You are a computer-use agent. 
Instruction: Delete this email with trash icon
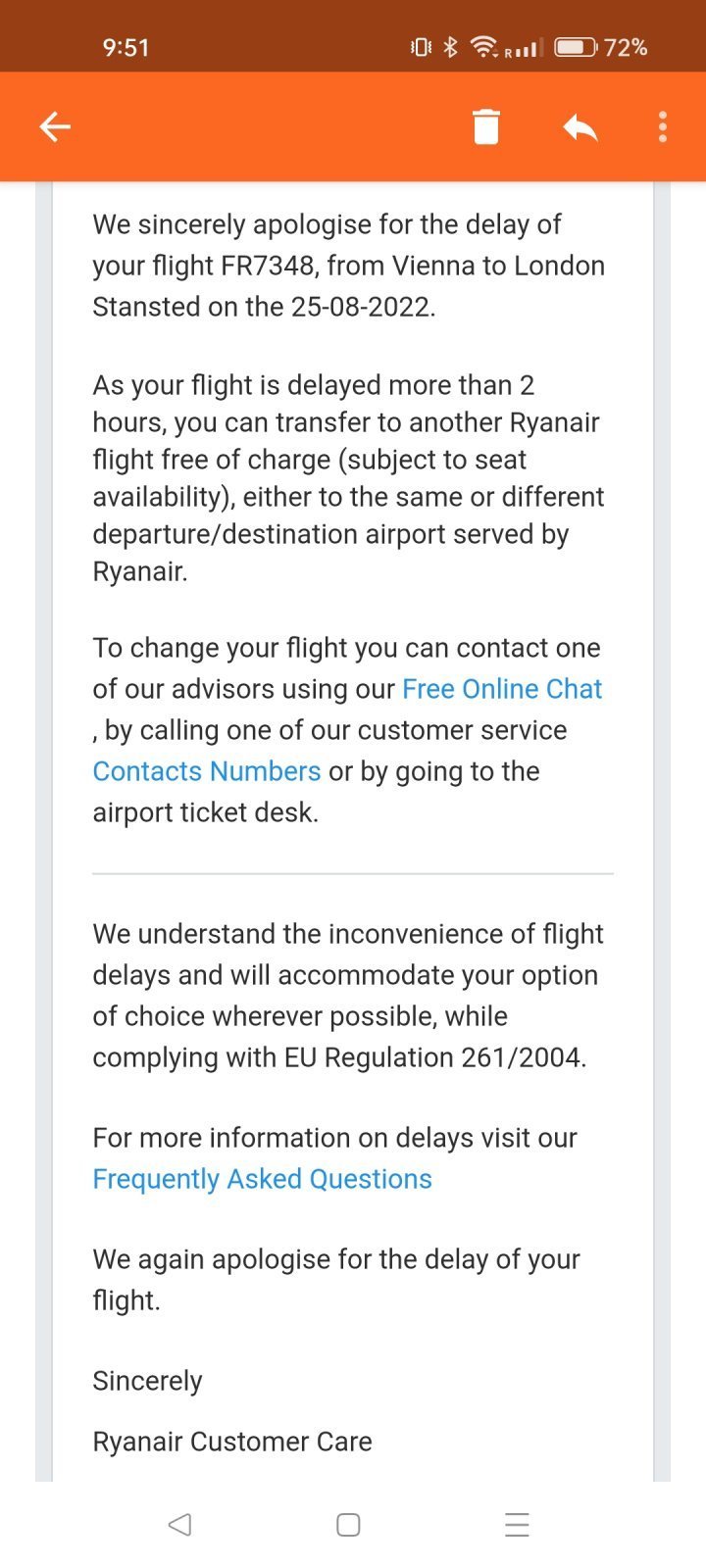click(485, 126)
